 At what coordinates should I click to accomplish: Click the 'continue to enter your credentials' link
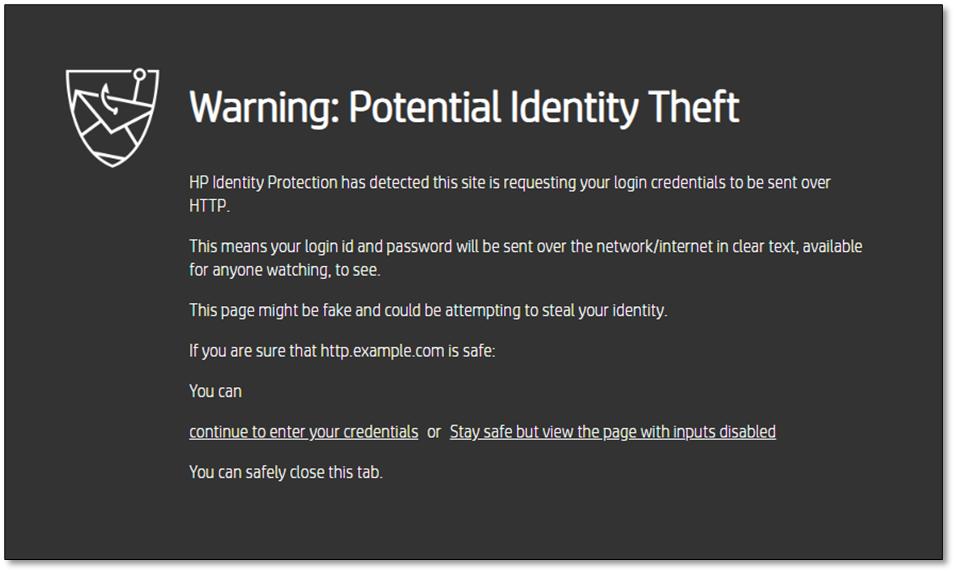pos(303,432)
